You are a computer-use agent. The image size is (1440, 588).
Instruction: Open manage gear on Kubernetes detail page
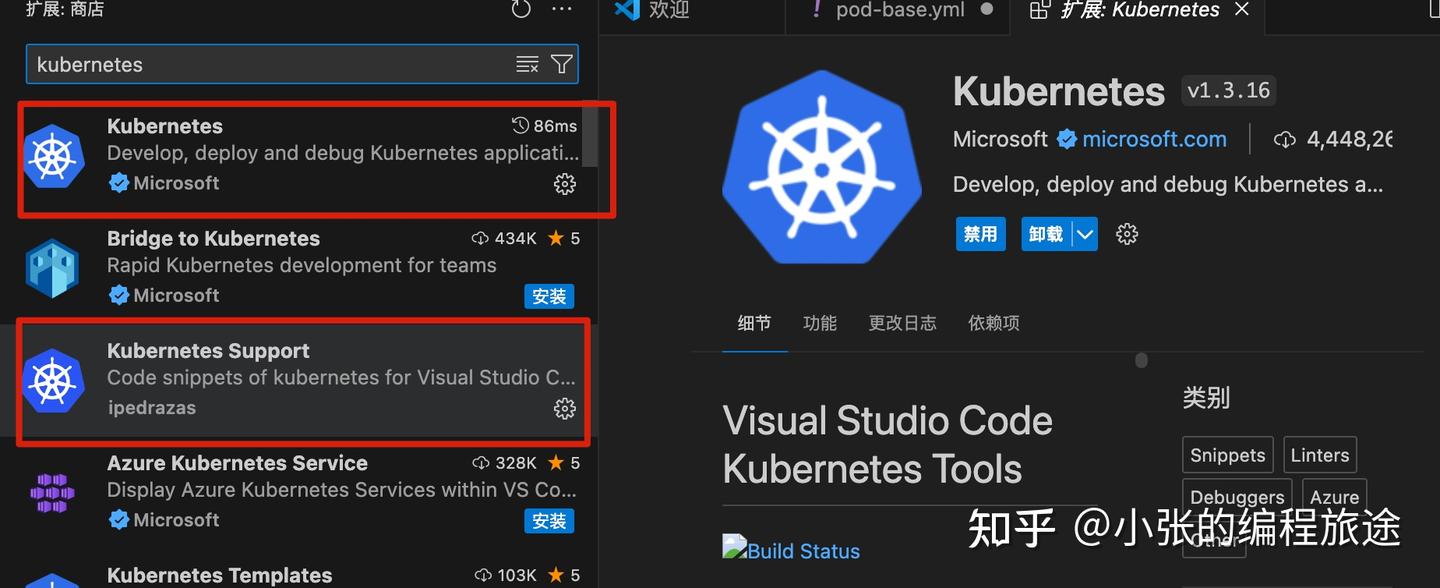coord(1127,234)
